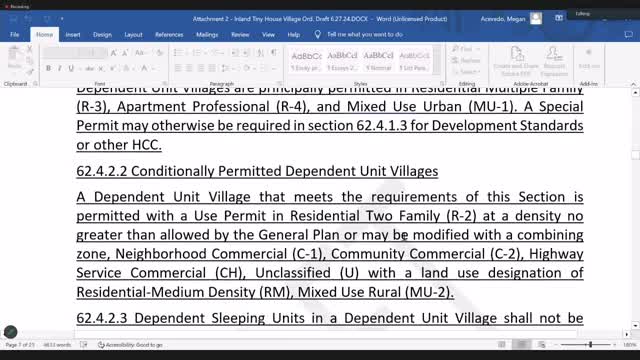Toggle Align Left for paragraph
The height and width of the screenshot is (360, 640).
coord(178,68)
